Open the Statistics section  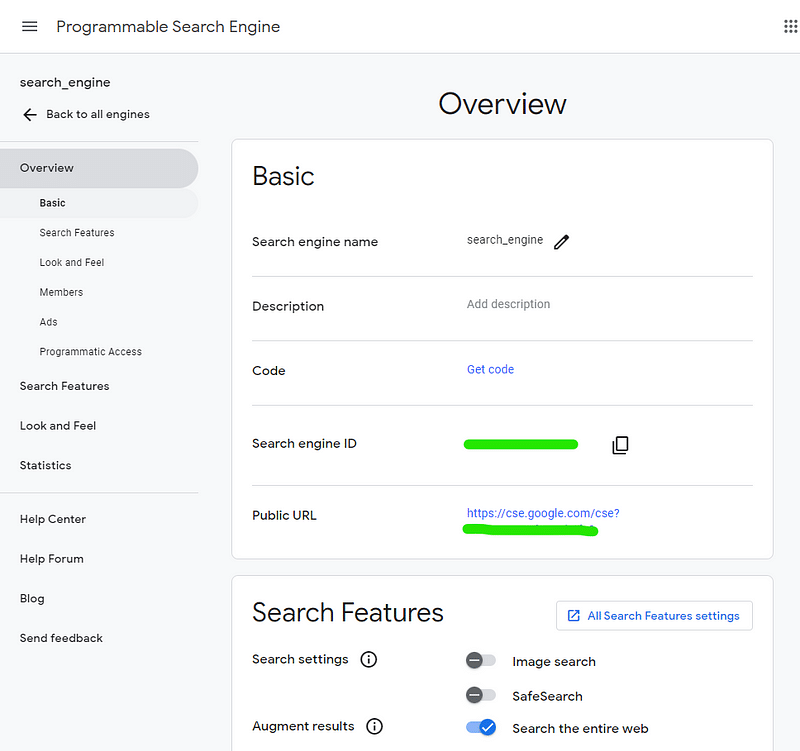tap(46, 465)
